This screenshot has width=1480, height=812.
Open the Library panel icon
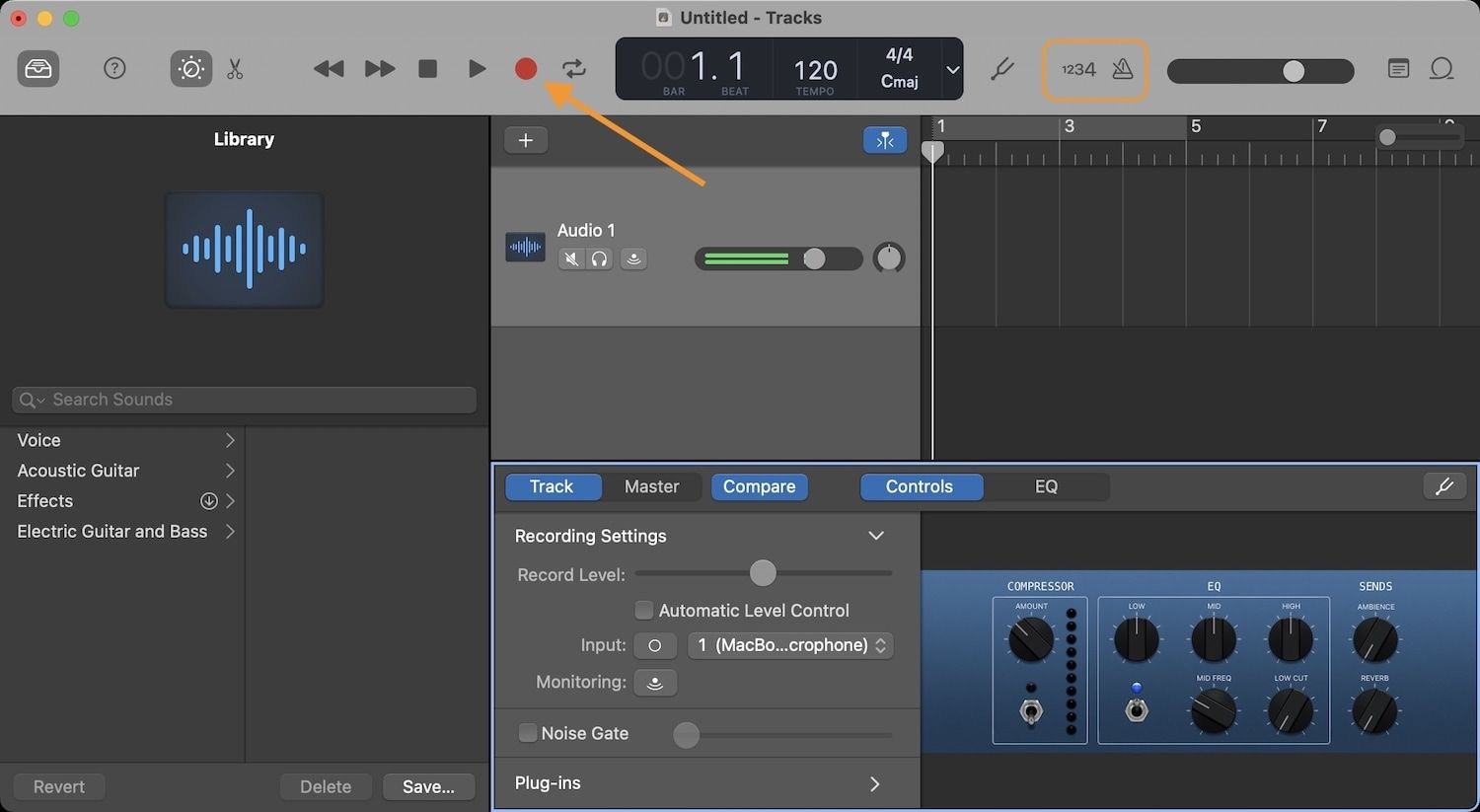point(38,69)
